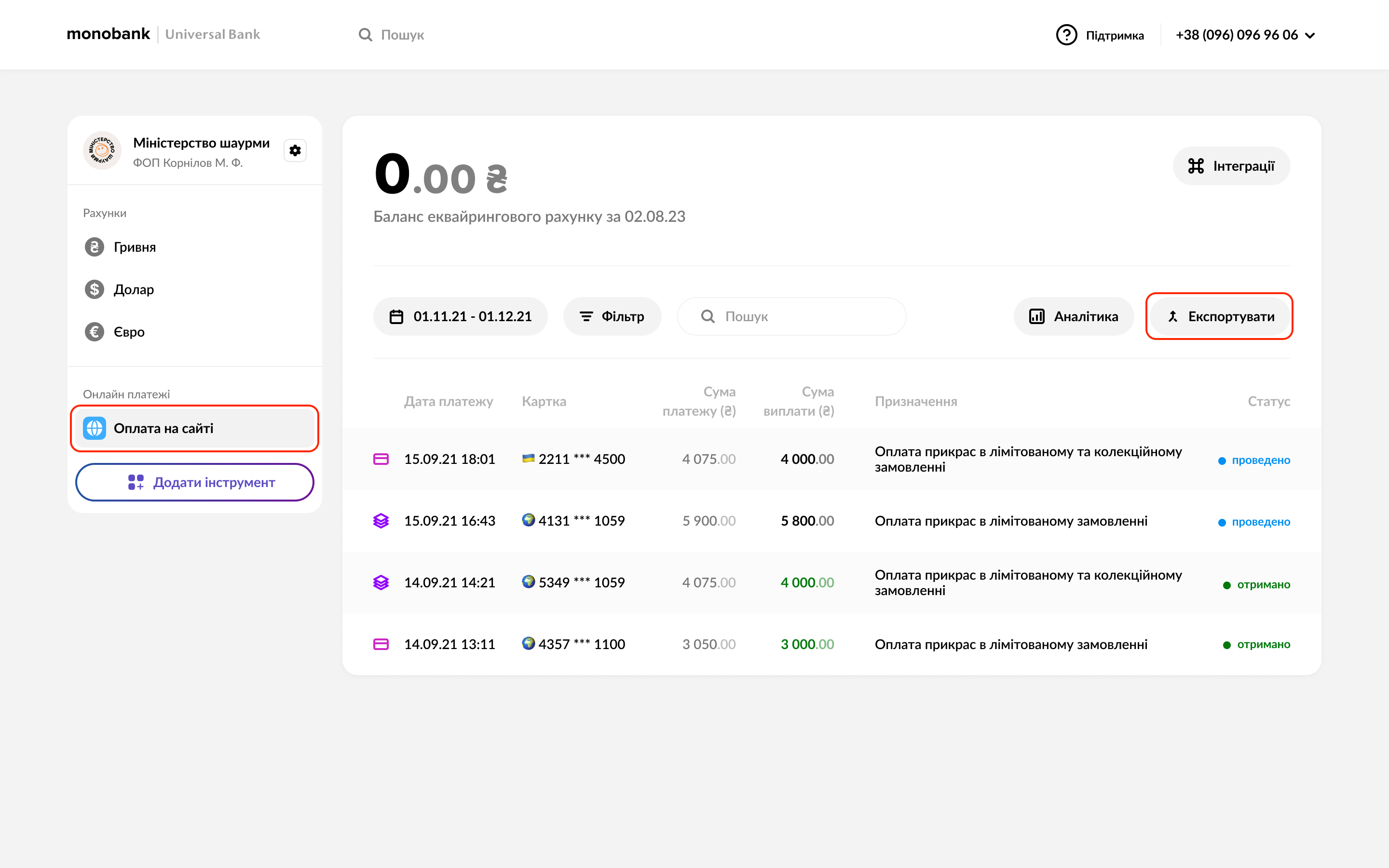Click the top header Пошук search

pos(402,35)
